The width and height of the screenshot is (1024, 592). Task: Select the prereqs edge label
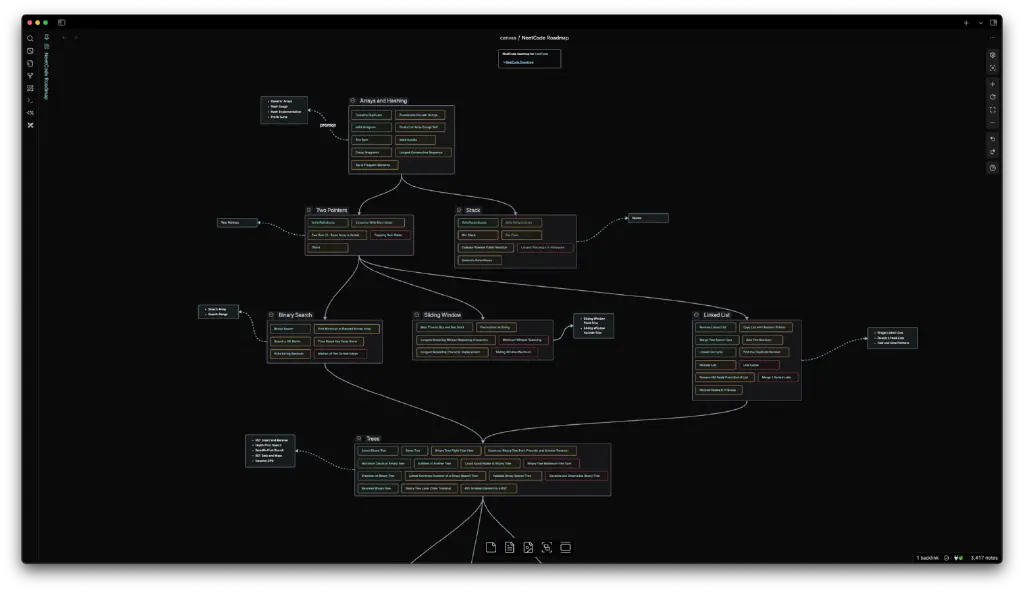click(x=328, y=125)
